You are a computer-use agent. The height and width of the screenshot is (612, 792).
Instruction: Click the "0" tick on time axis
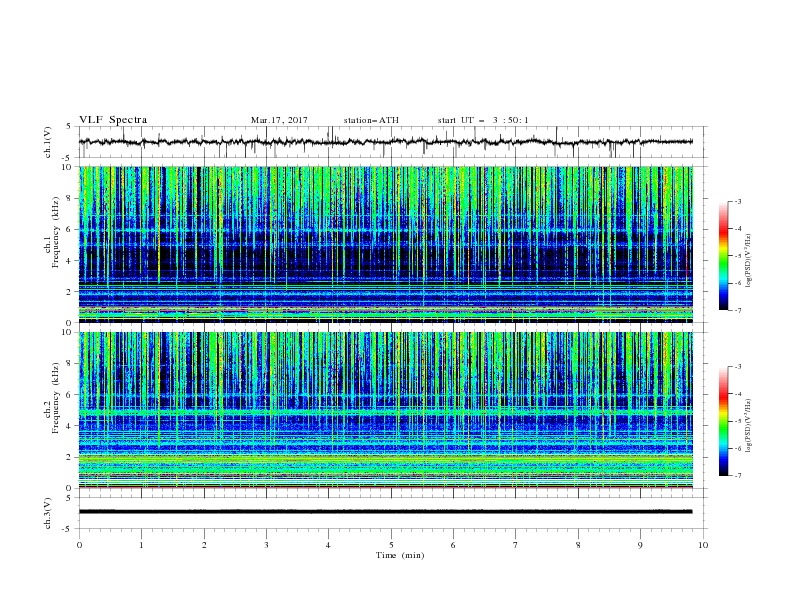79,545
